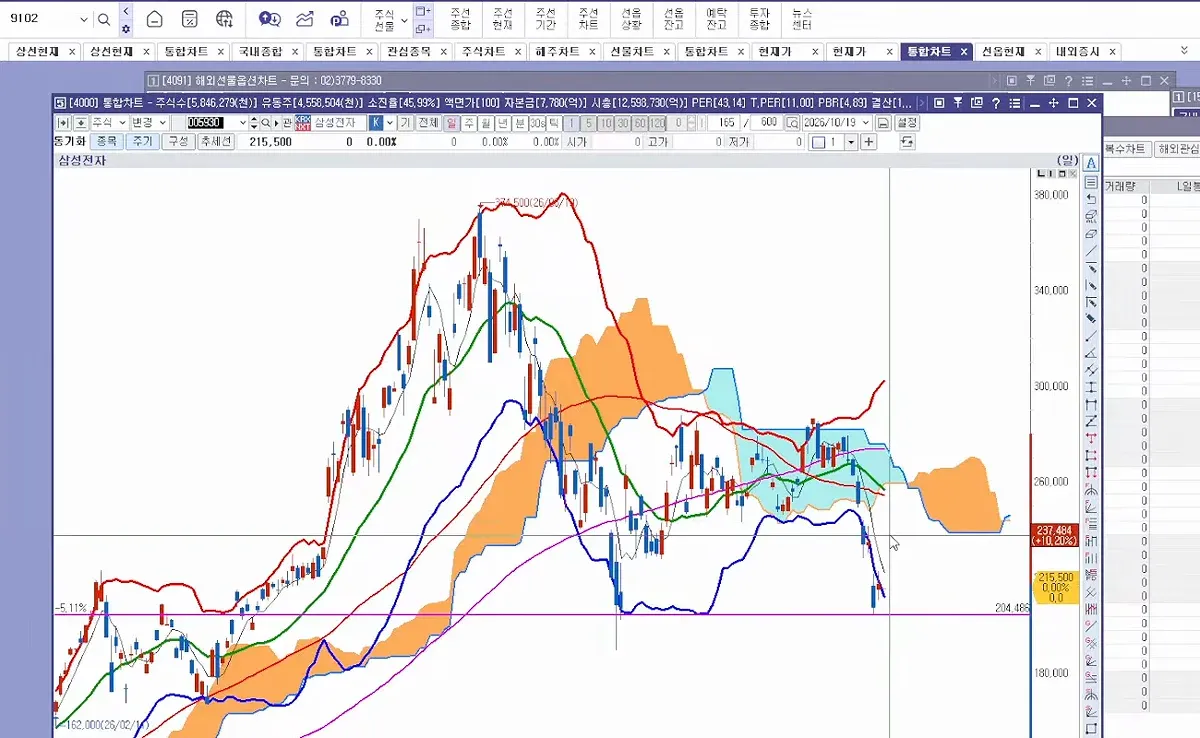Viewport: 1200px width, 738px height.
Task: Click the chat-download bubble icon in top toolbar
Action: (x=269, y=19)
